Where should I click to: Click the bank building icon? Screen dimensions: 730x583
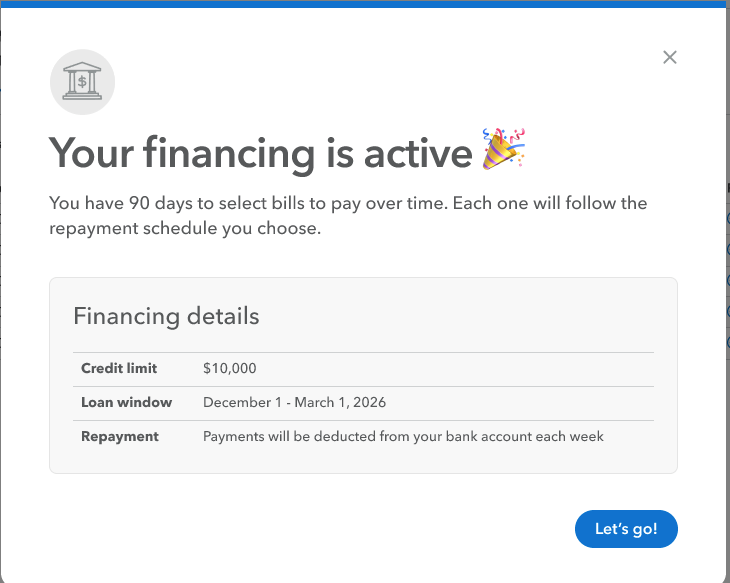(x=82, y=82)
